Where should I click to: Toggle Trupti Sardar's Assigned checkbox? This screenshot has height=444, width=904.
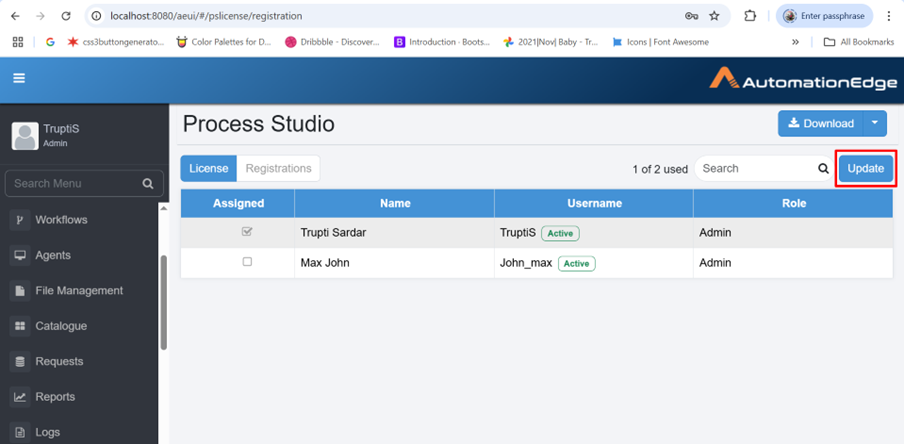click(247, 232)
